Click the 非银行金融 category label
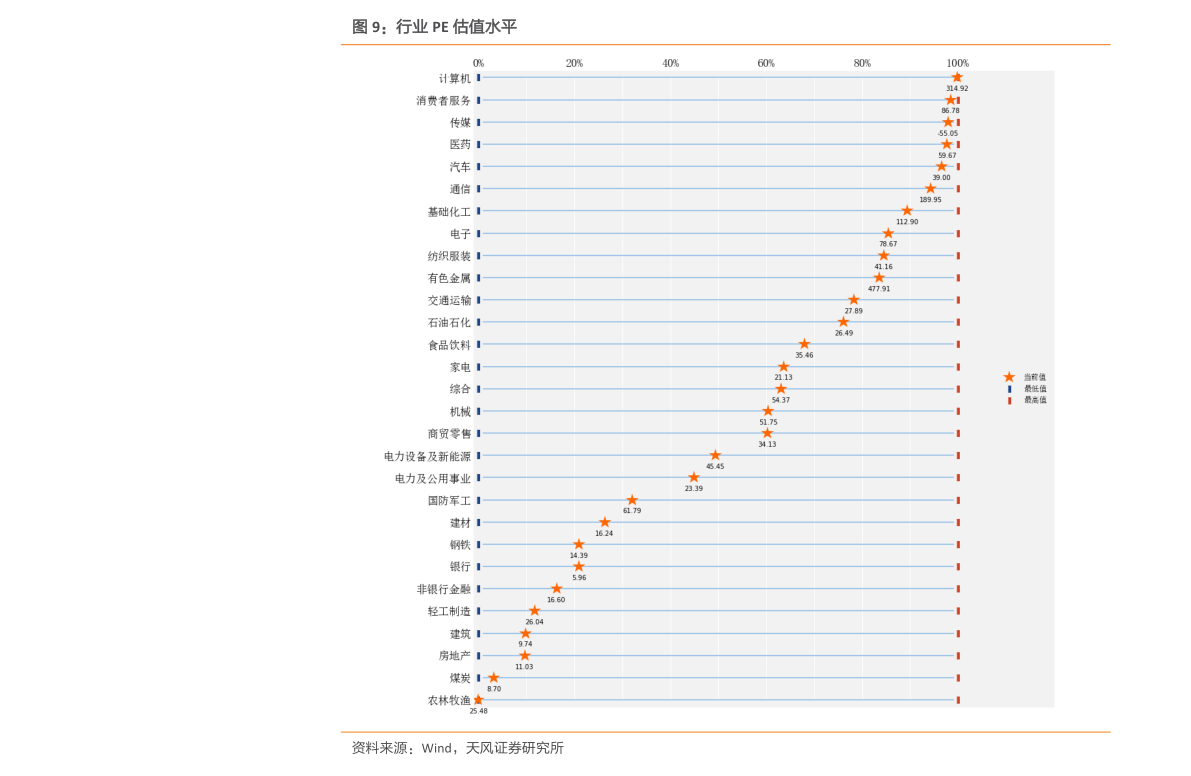The height and width of the screenshot is (776, 1191). tap(443, 589)
